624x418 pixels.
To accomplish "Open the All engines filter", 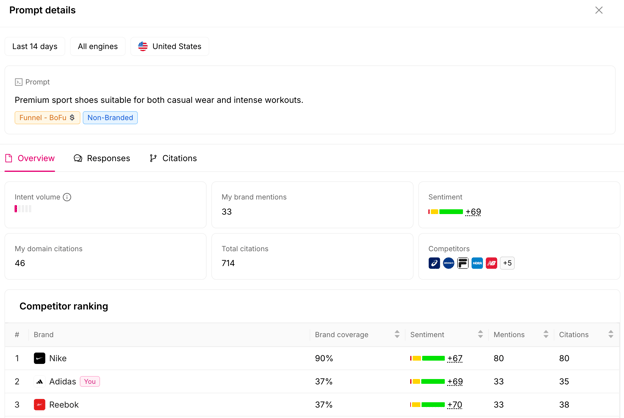I will point(98,47).
